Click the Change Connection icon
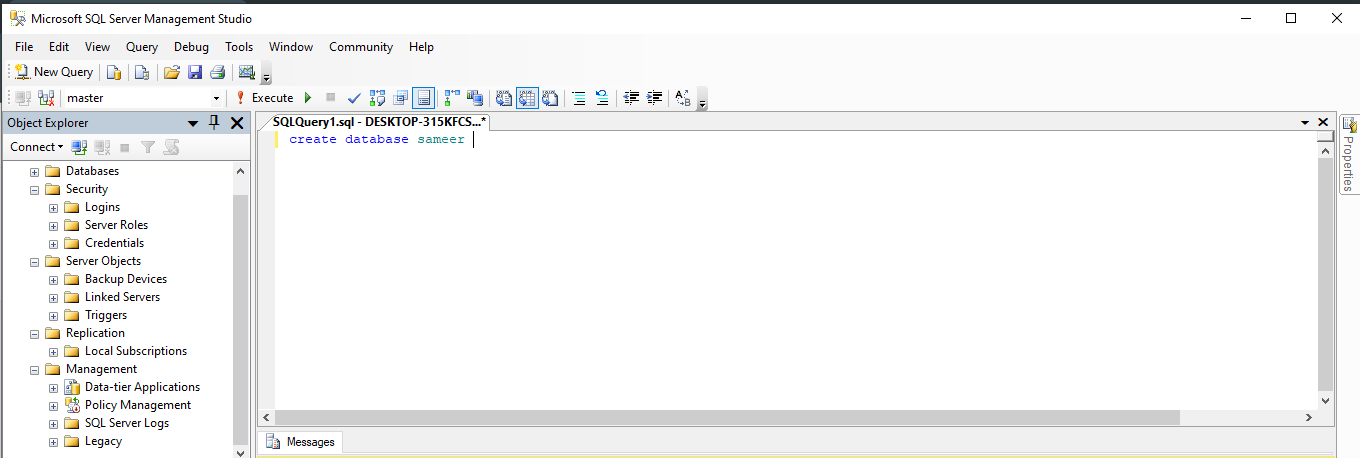 click(x=46, y=98)
